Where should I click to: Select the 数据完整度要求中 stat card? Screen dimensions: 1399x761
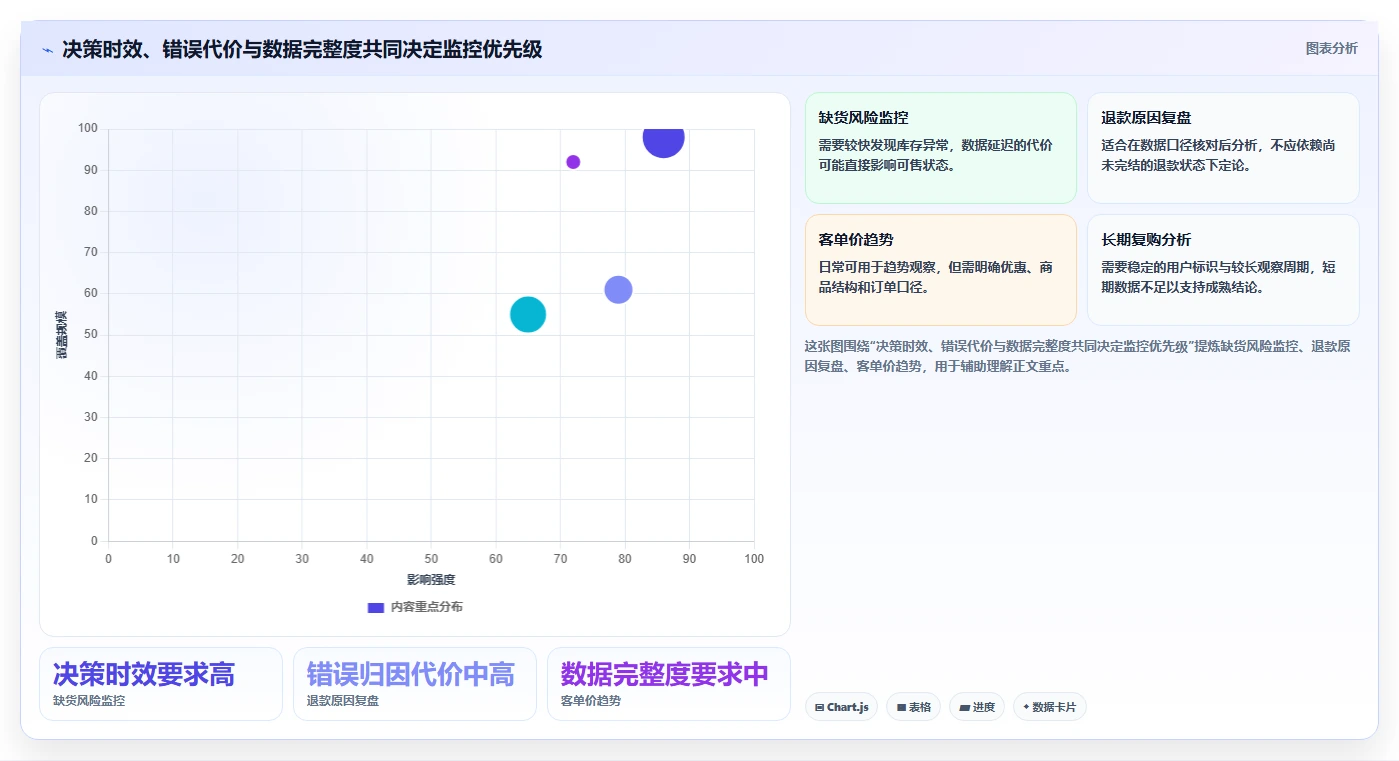669,684
